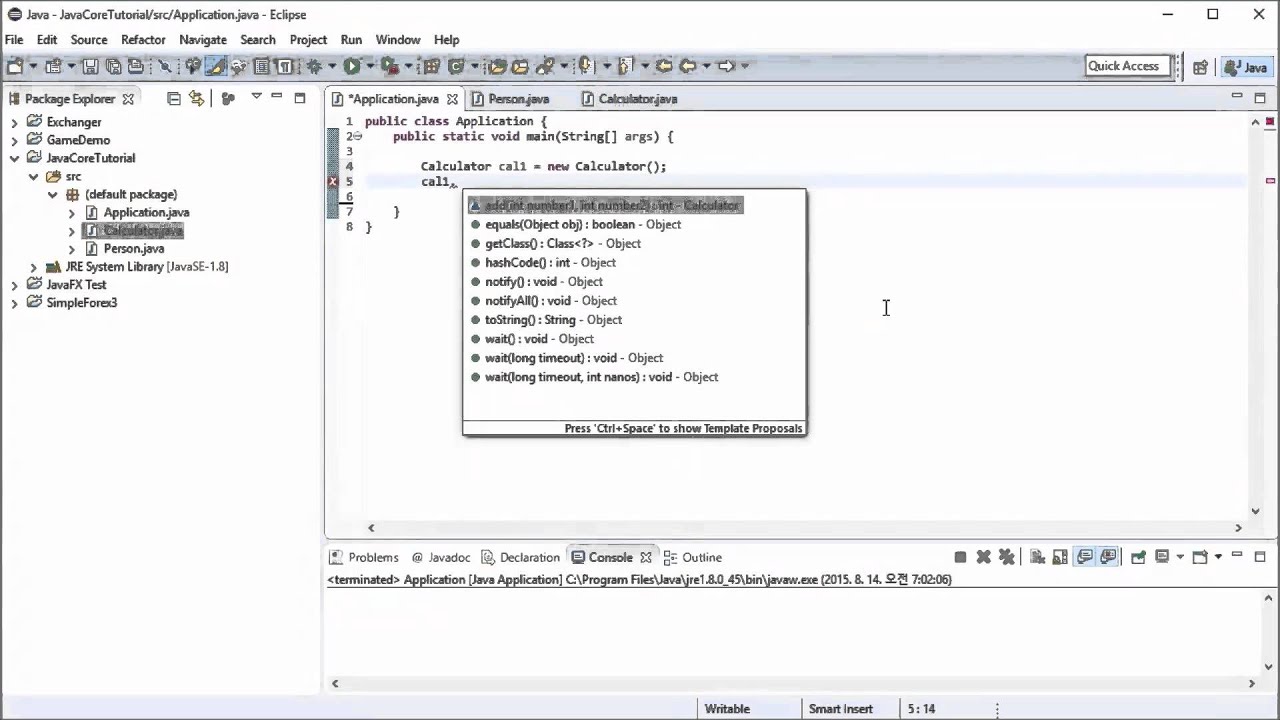Collapse the src folder node
This screenshot has height=720, width=1280.
(x=33, y=176)
